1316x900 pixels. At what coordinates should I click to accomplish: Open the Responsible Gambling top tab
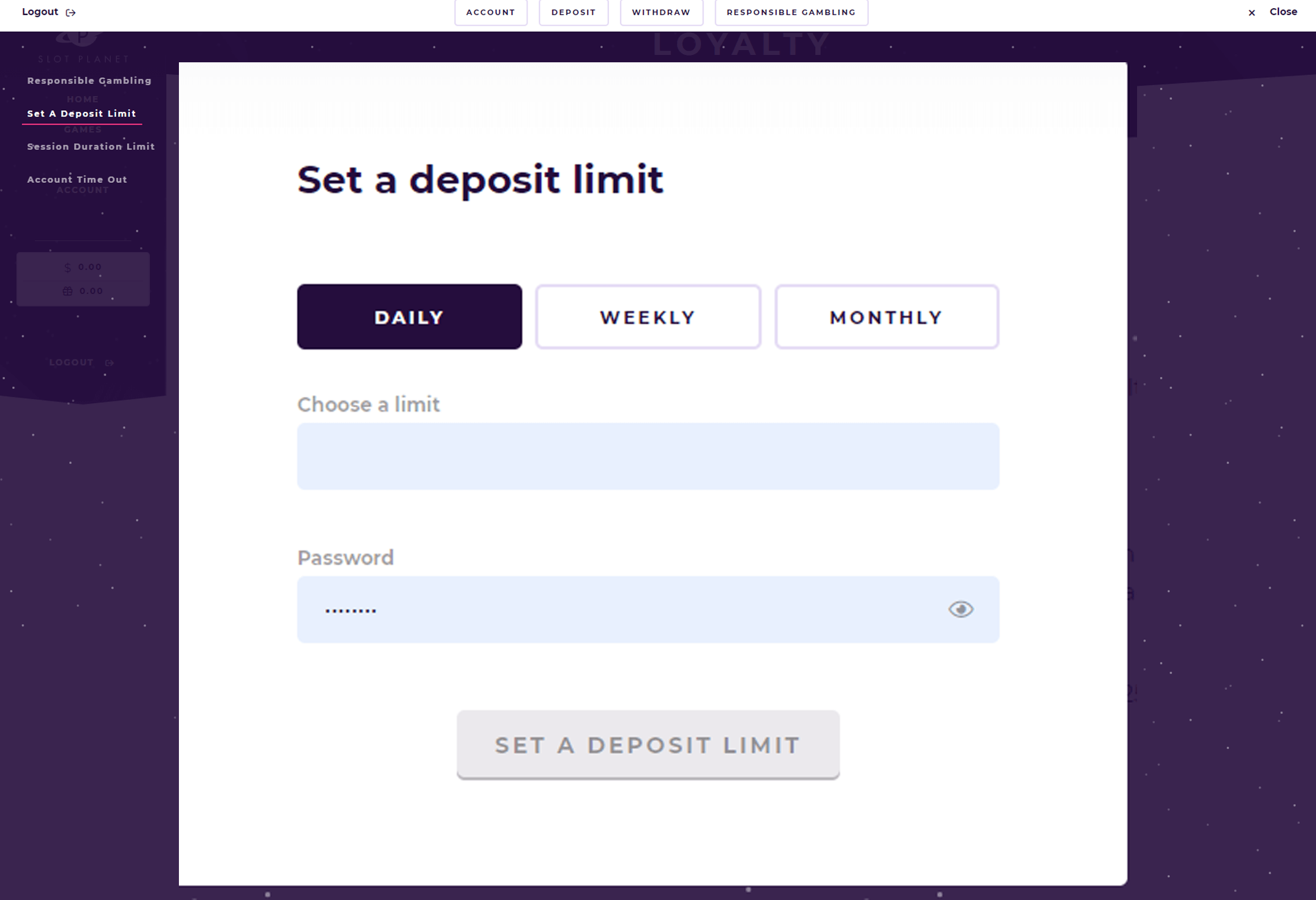791,12
